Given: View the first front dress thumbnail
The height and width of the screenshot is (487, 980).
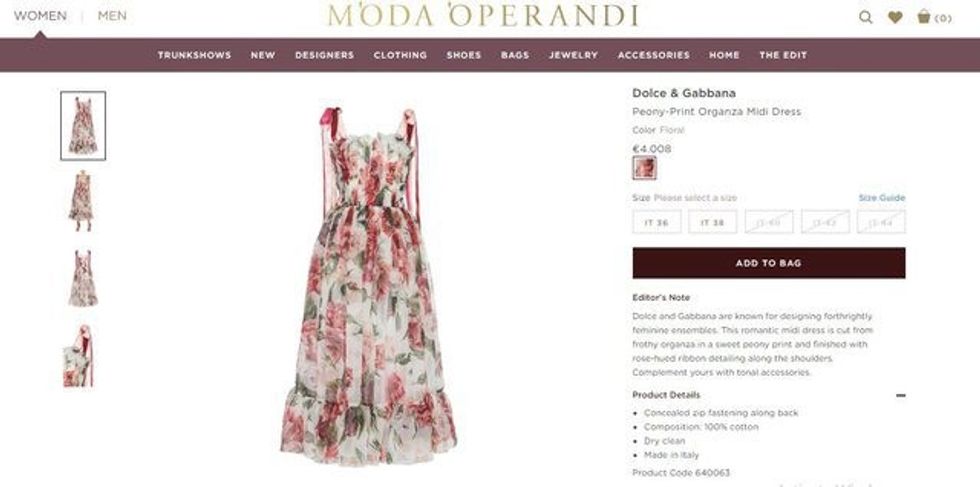Looking at the screenshot, I should [x=83, y=126].
